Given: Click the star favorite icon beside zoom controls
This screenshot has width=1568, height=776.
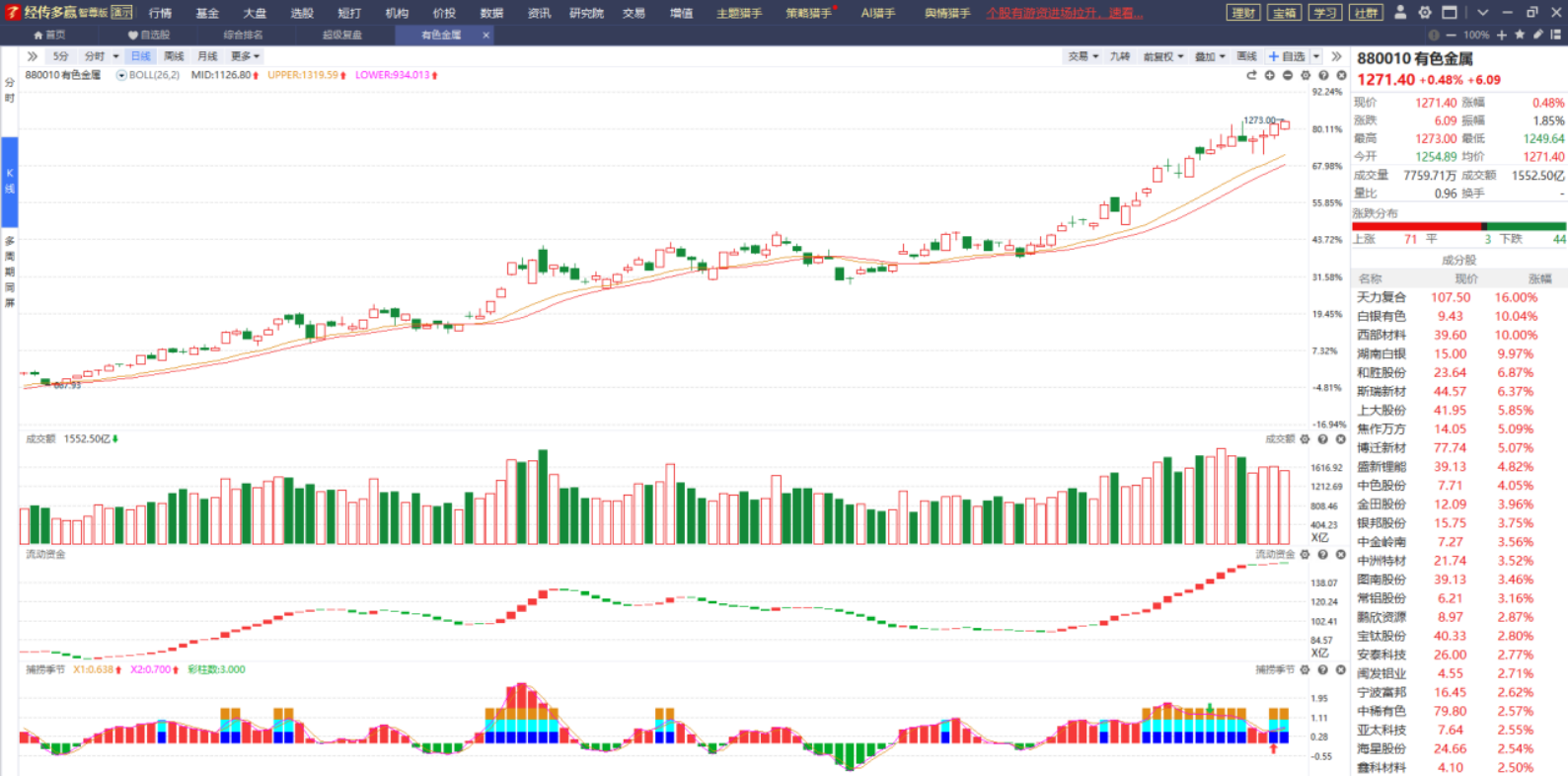Looking at the screenshot, I should pyautogui.click(x=1520, y=35).
